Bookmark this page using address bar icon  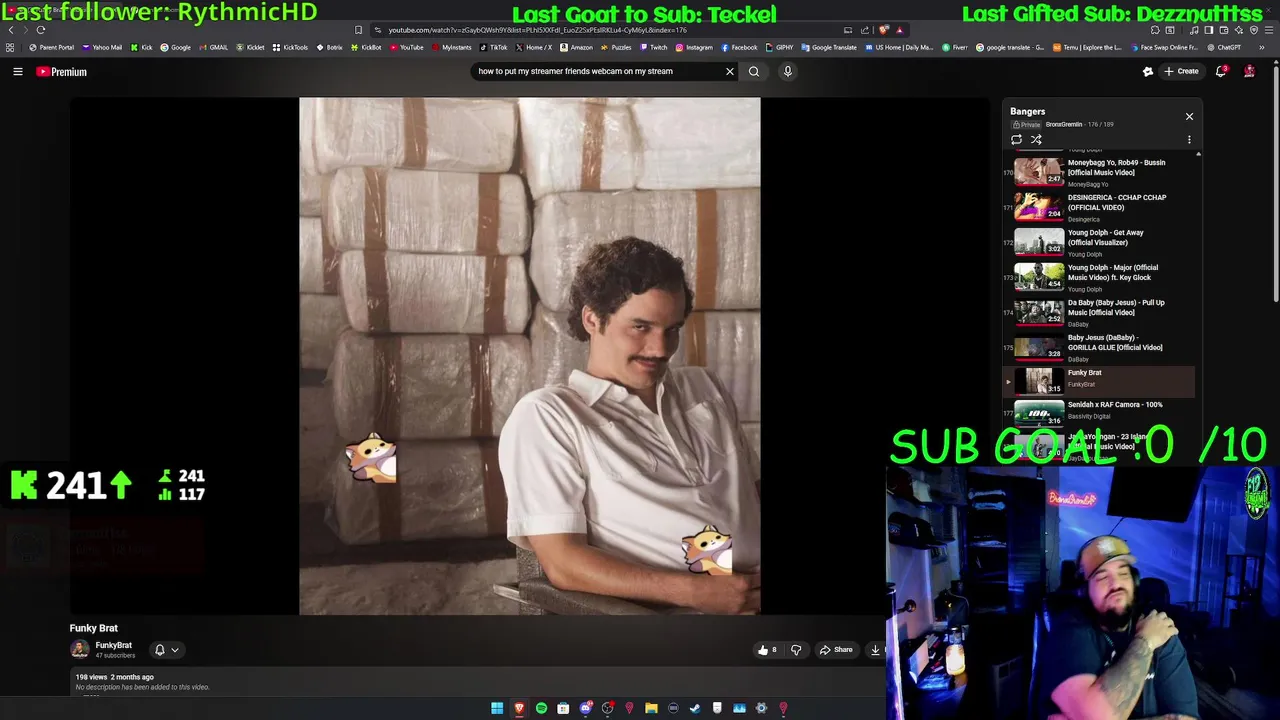click(358, 30)
